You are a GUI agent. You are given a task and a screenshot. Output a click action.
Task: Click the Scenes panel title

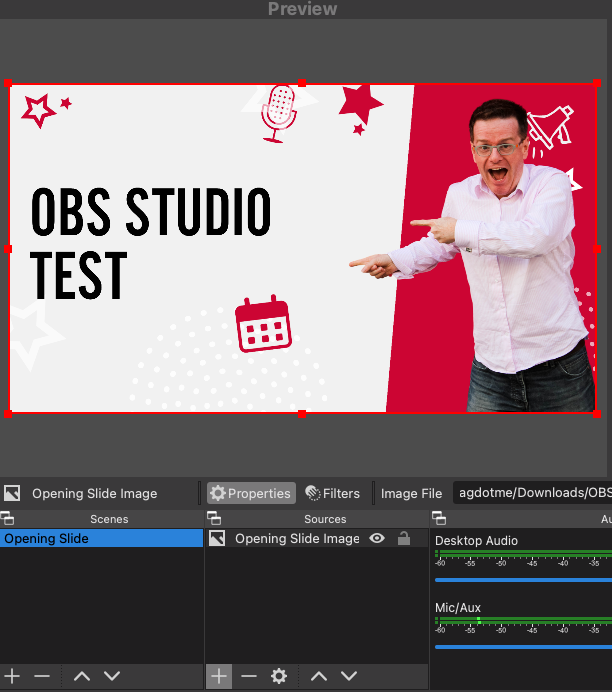(x=109, y=519)
